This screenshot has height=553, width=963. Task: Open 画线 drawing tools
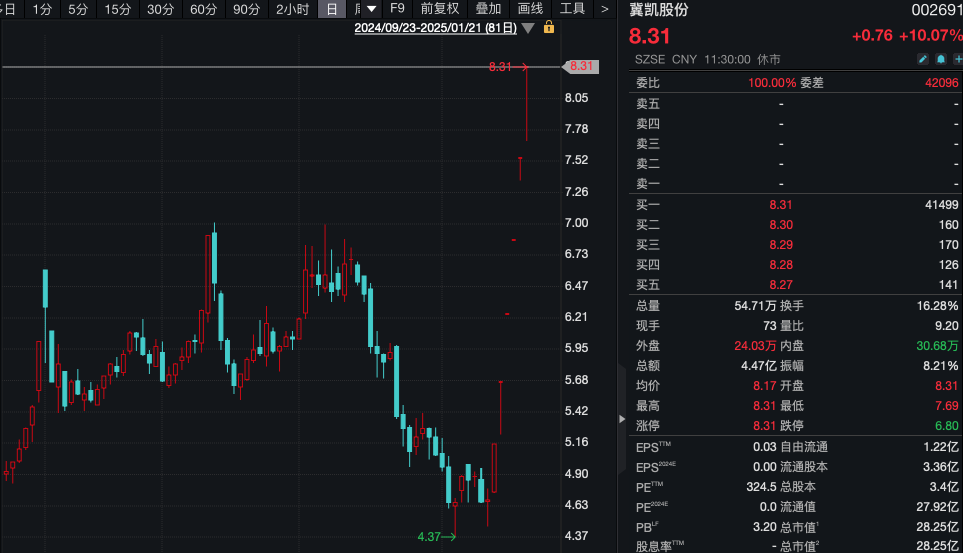(x=530, y=9)
